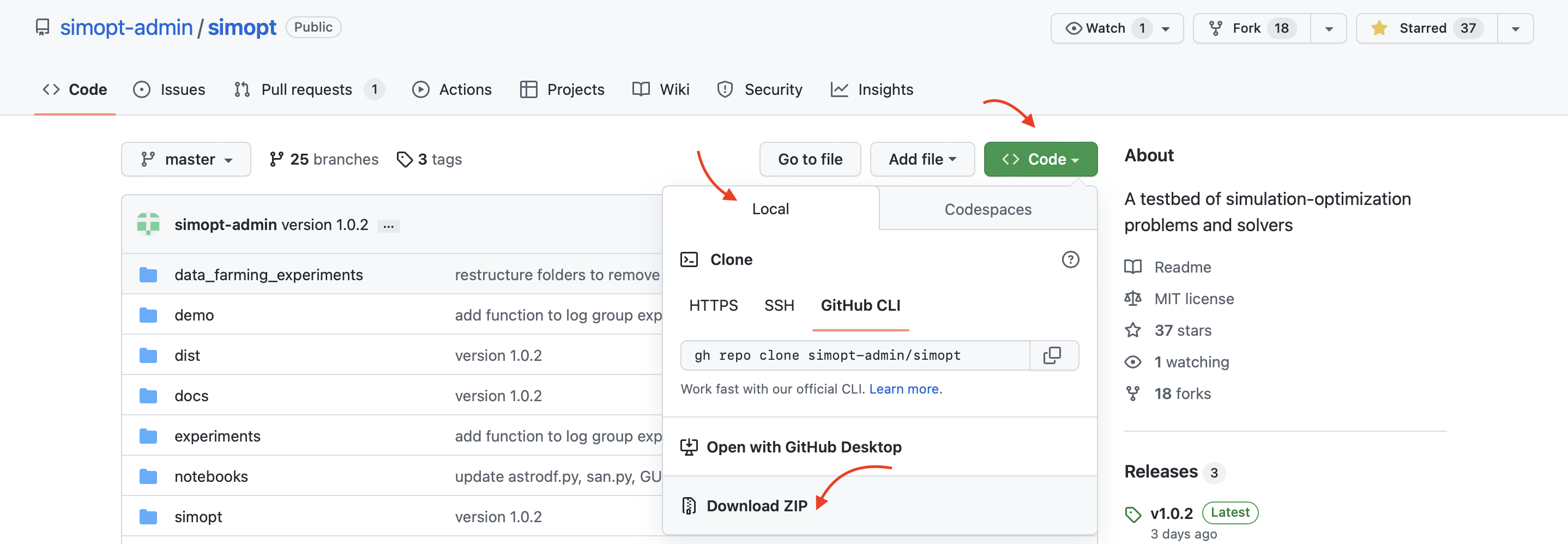Click the desktop icon beside Open with GitHub Desktop
Image resolution: width=1568 pixels, height=544 pixels.
(689, 448)
